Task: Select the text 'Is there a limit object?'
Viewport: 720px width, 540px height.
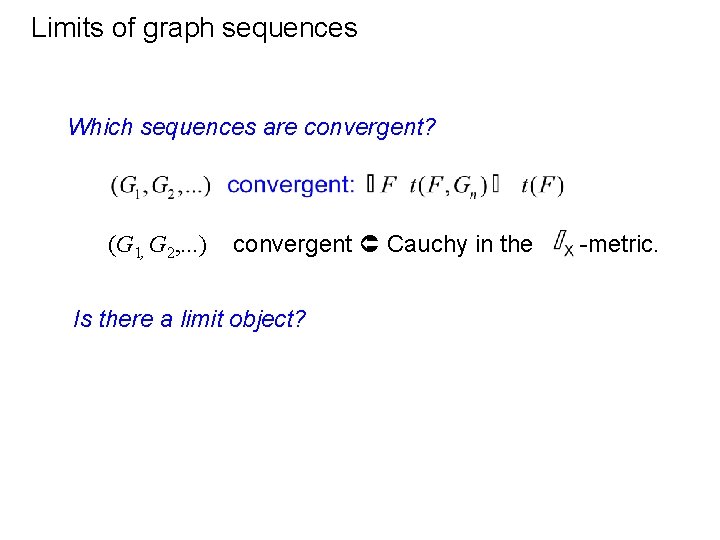Action: tap(189, 319)
